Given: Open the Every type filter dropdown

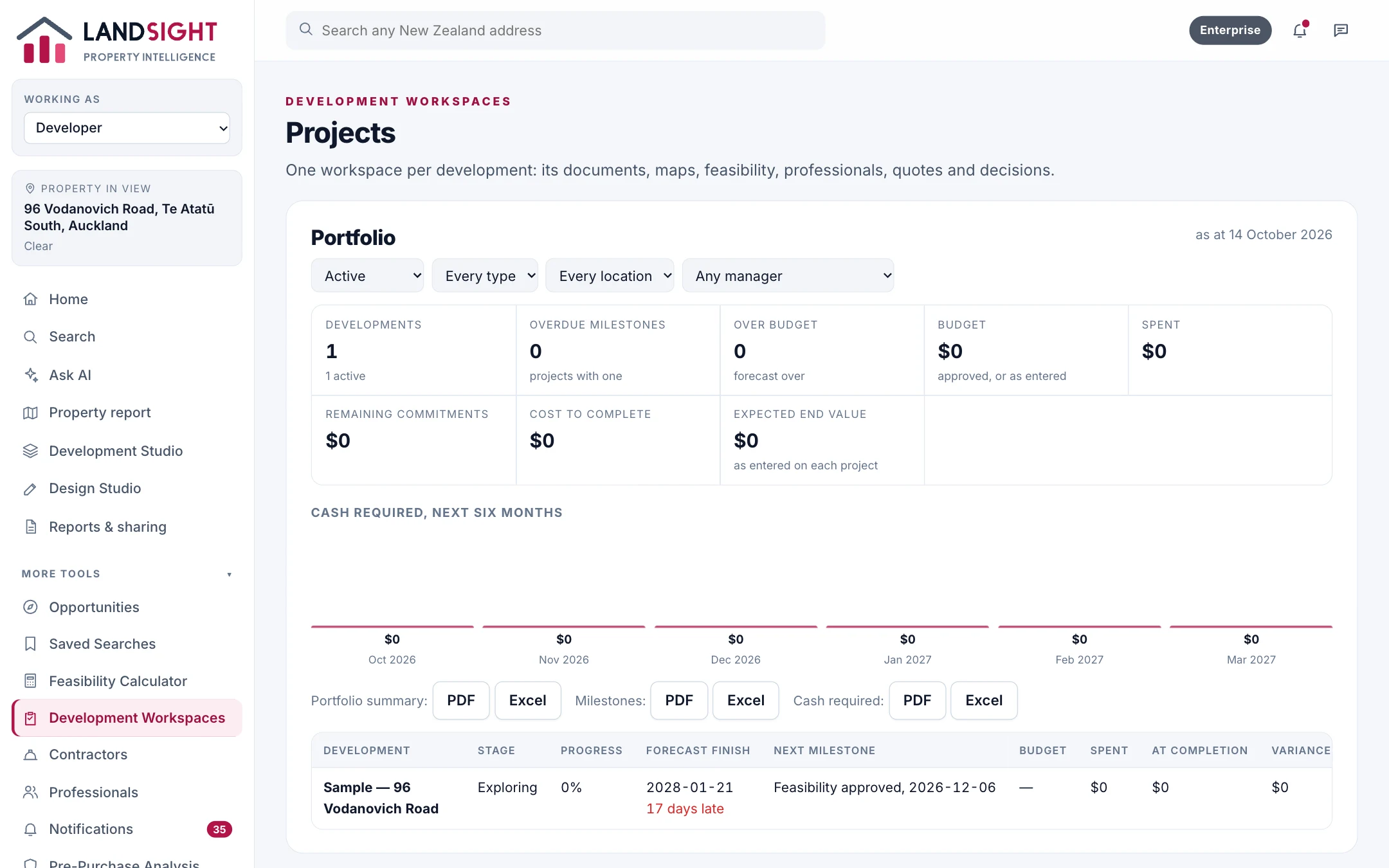Looking at the screenshot, I should click(485, 276).
